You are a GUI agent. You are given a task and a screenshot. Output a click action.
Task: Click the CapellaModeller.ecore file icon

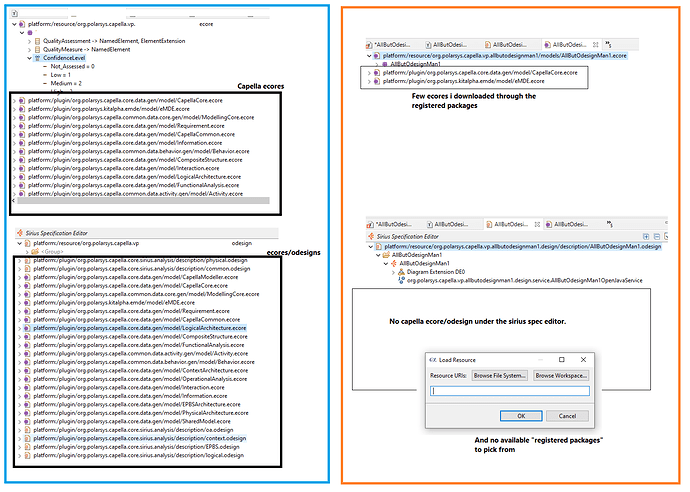[x=27, y=278]
